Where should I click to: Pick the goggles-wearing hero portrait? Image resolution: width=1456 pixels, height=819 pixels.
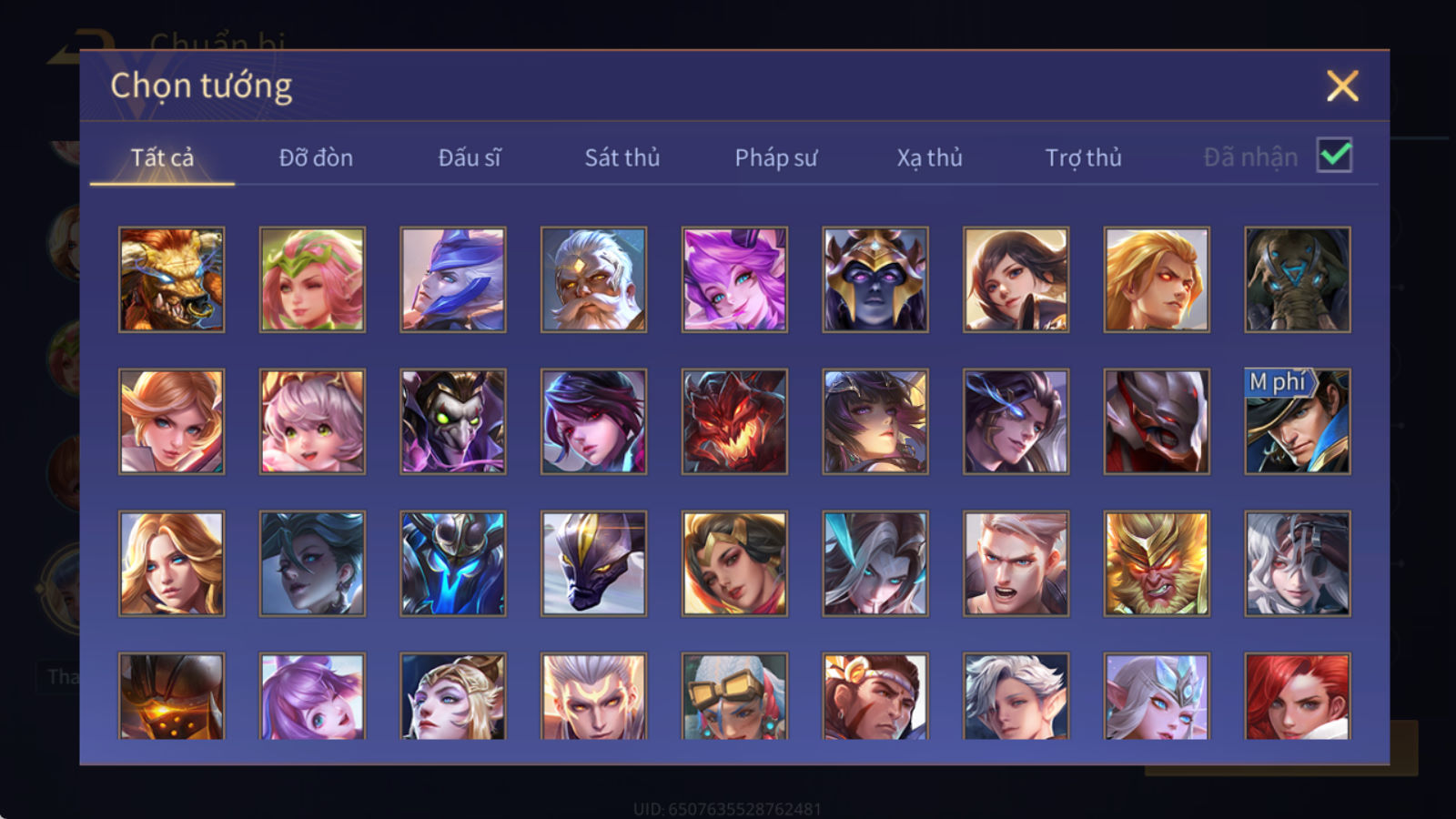(x=734, y=696)
